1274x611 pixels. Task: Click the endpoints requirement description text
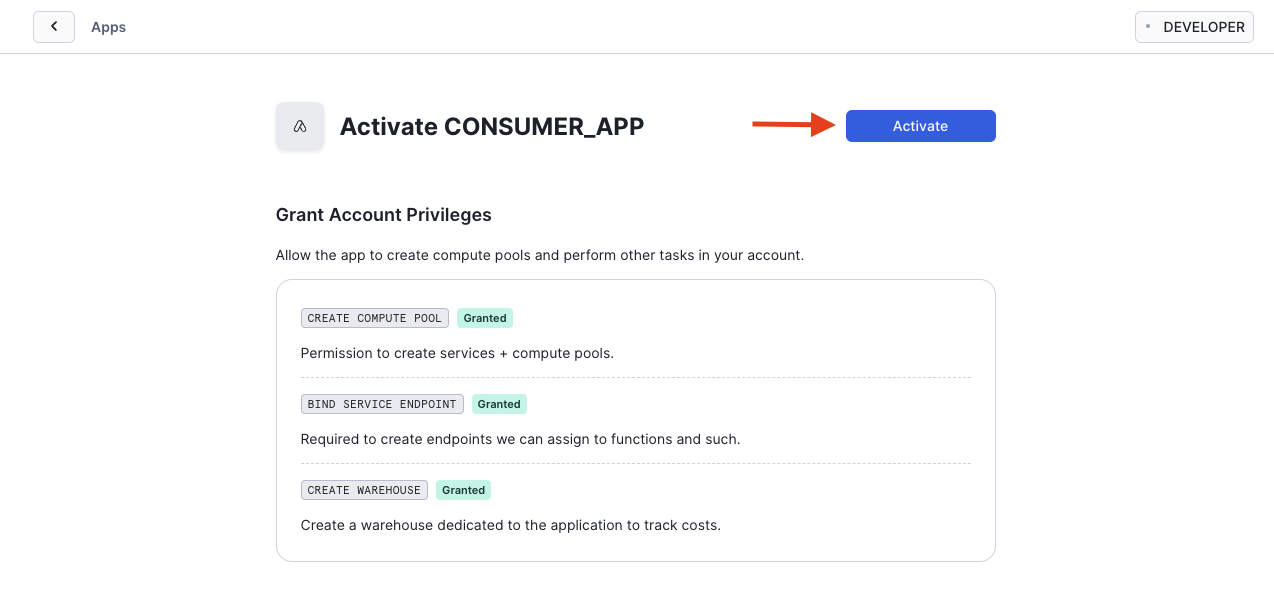pyautogui.click(x=520, y=439)
